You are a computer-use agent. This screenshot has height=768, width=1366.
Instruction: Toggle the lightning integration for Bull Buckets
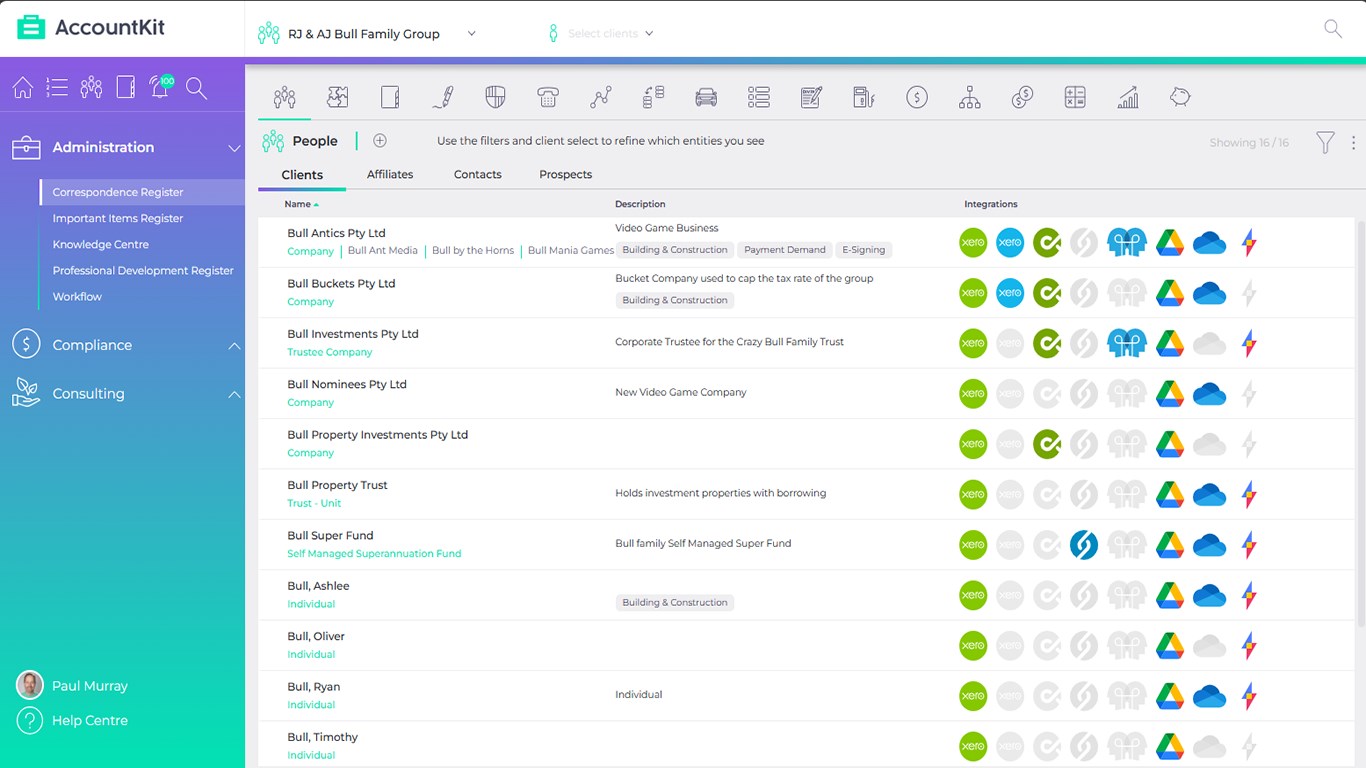[1248, 293]
